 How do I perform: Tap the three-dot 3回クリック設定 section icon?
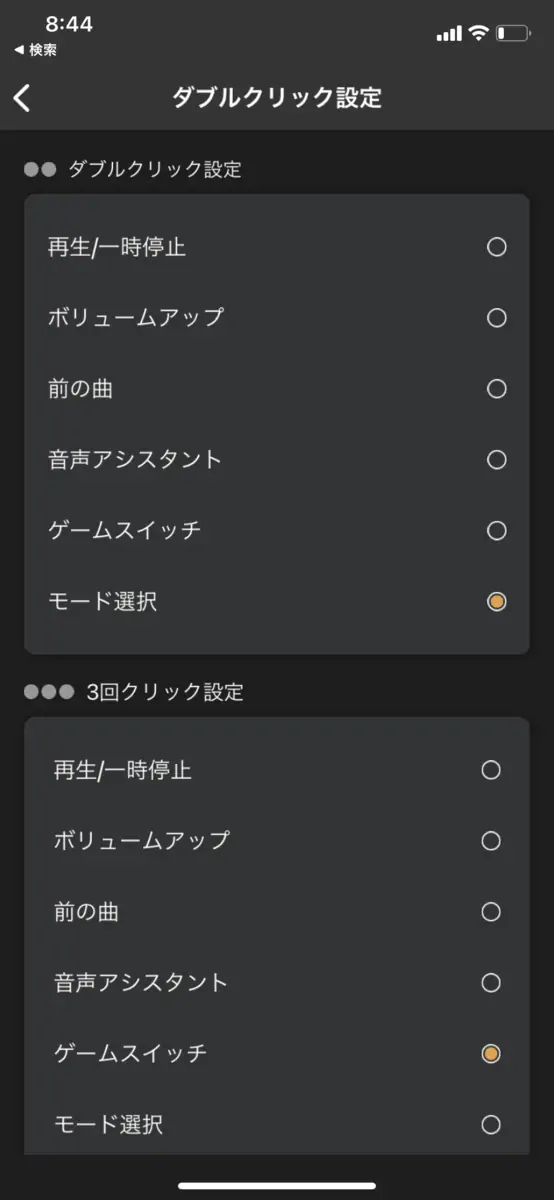click(49, 692)
